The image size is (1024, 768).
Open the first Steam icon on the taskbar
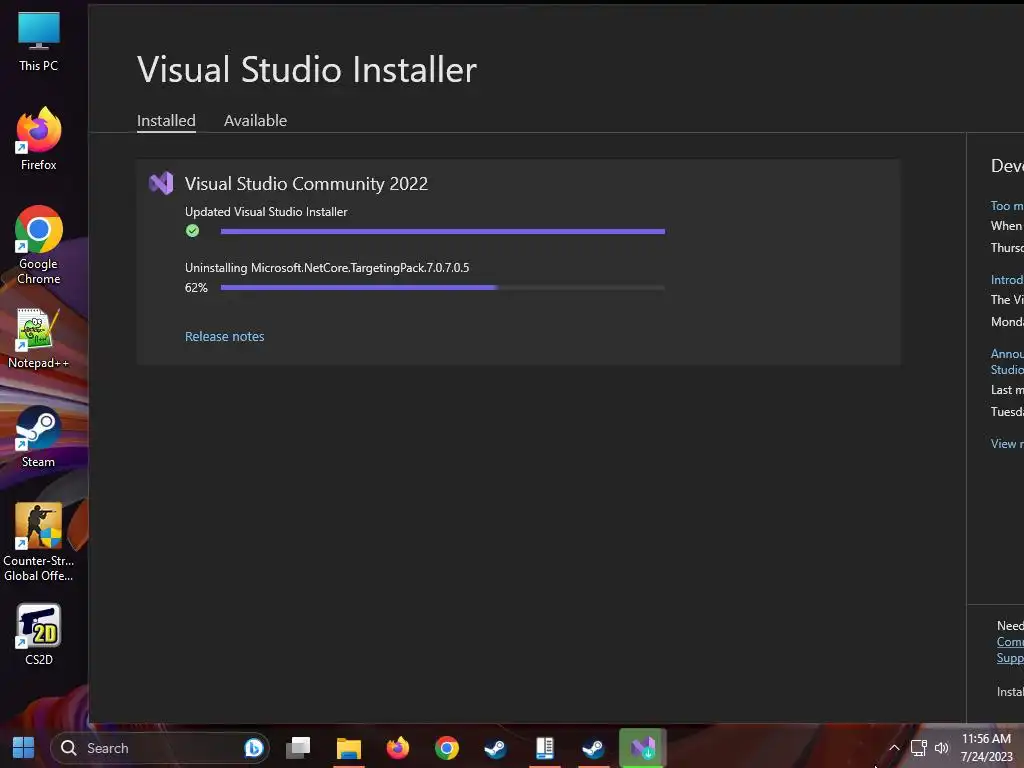click(x=496, y=748)
